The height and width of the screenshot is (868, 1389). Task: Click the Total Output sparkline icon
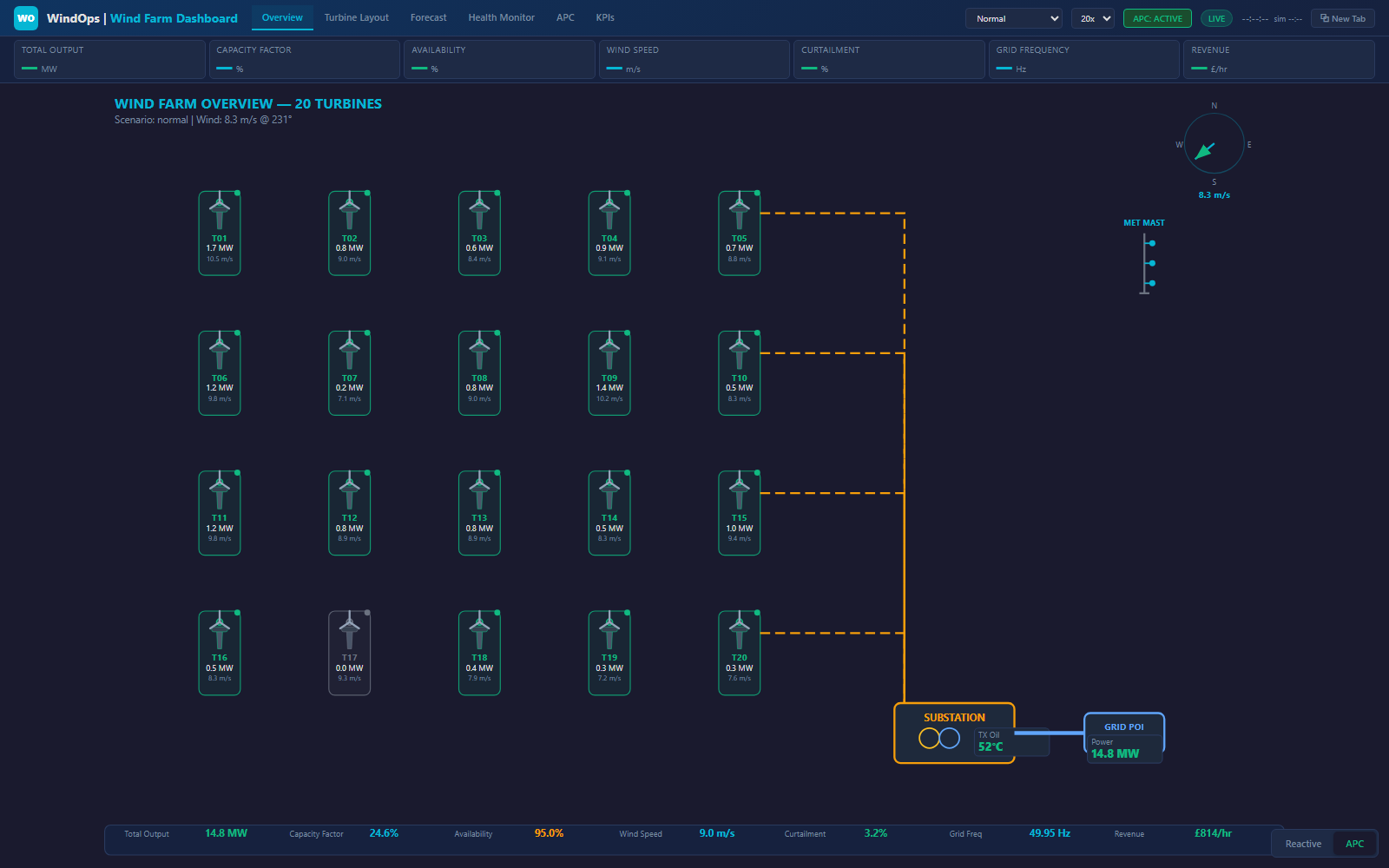31,69
